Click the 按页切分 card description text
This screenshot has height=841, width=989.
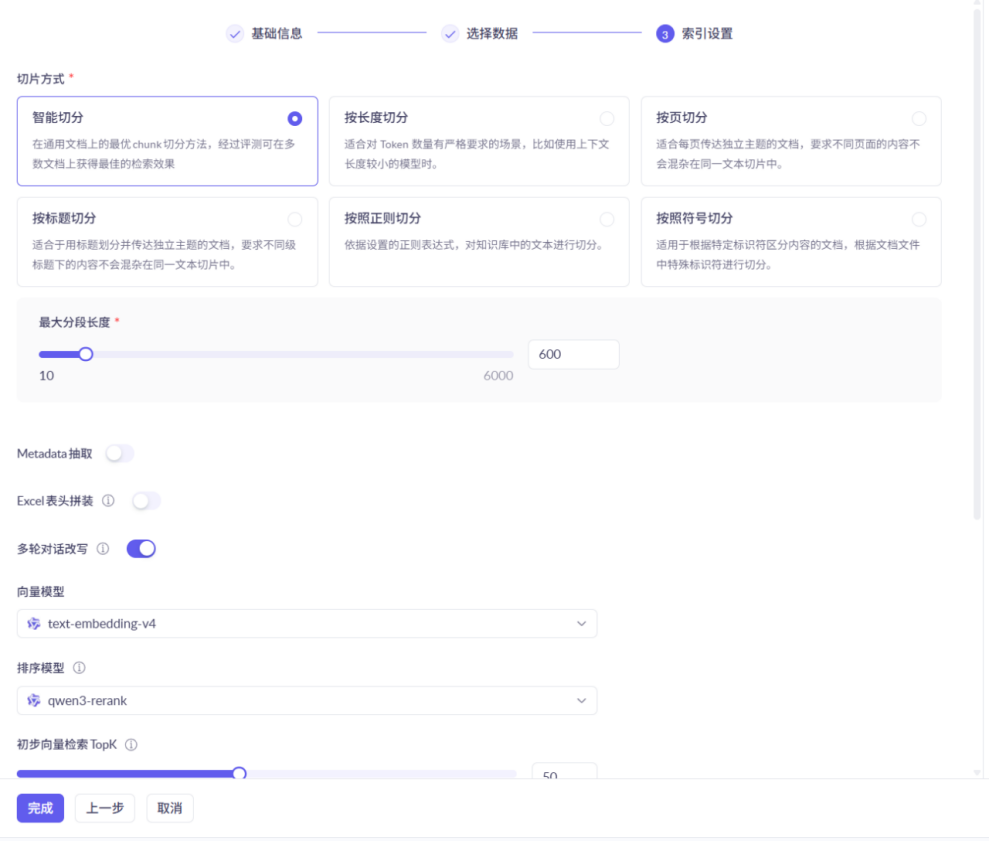point(788,154)
